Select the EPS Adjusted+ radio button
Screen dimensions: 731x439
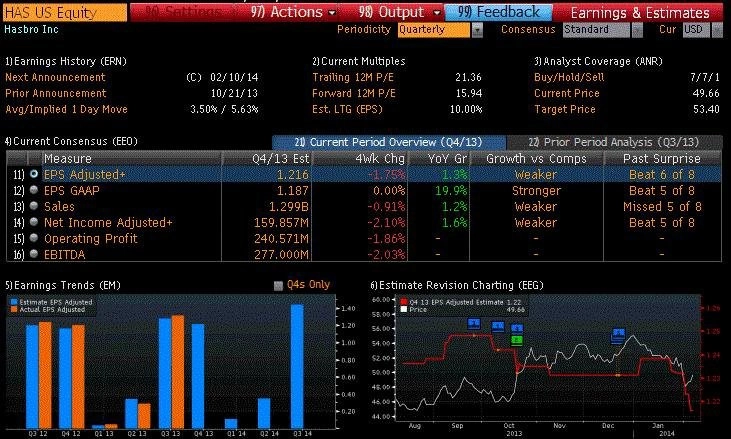pos(34,174)
